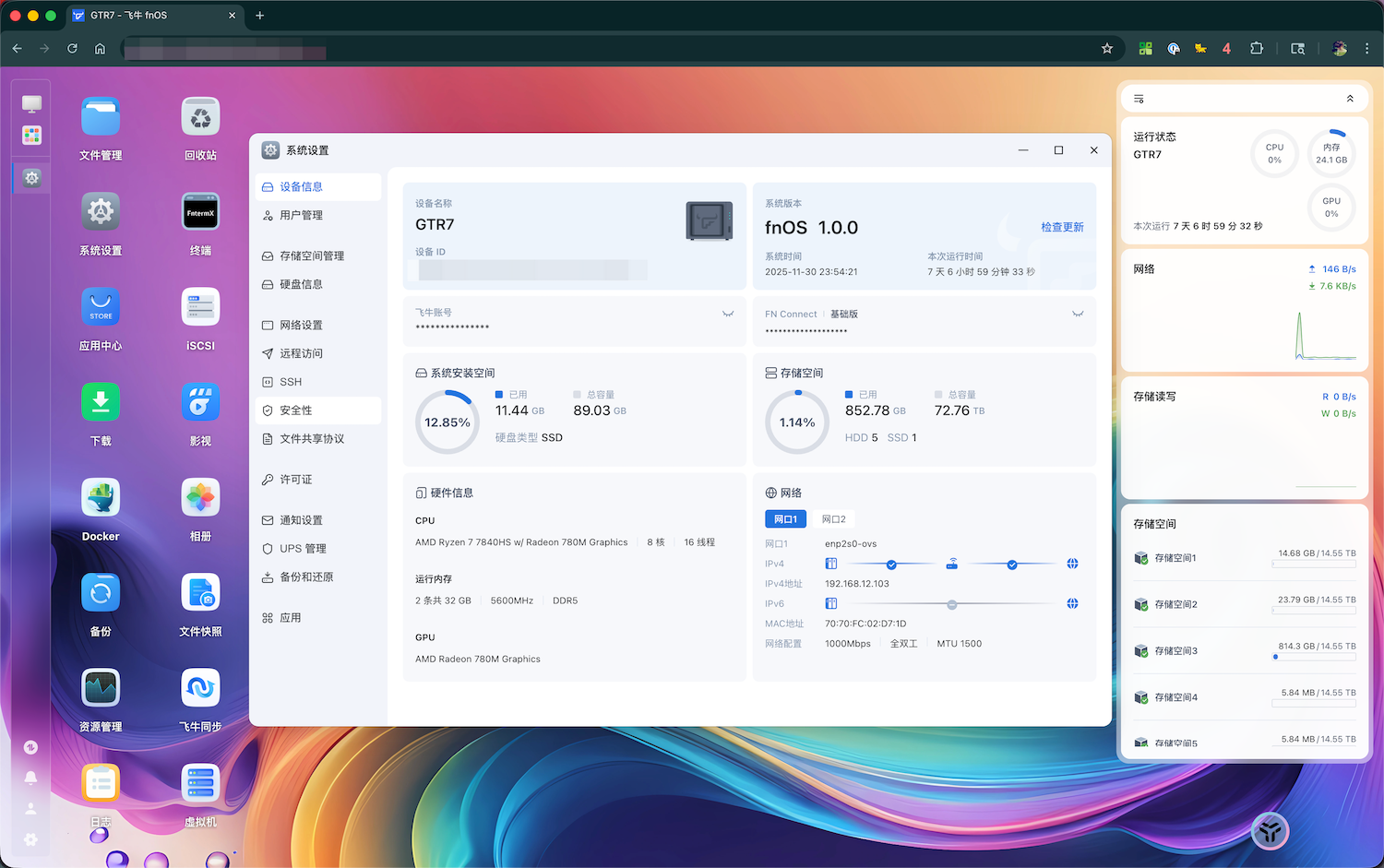This screenshot has width=1384, height=868.
Task: Open the transfer tasks arrows icon in dock
Action: 30,747
